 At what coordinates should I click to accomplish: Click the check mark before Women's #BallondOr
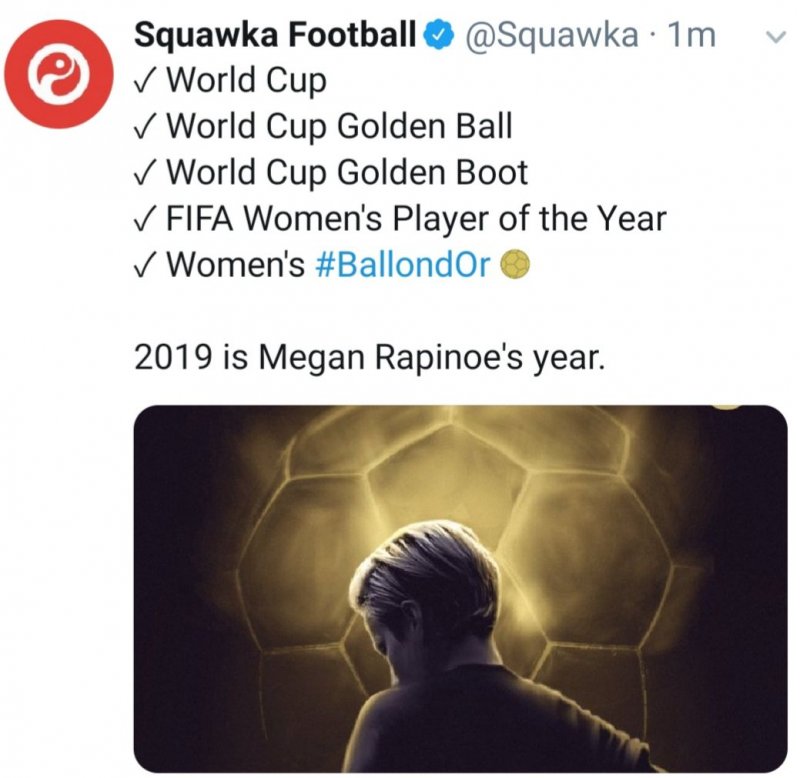coord(145,265)
